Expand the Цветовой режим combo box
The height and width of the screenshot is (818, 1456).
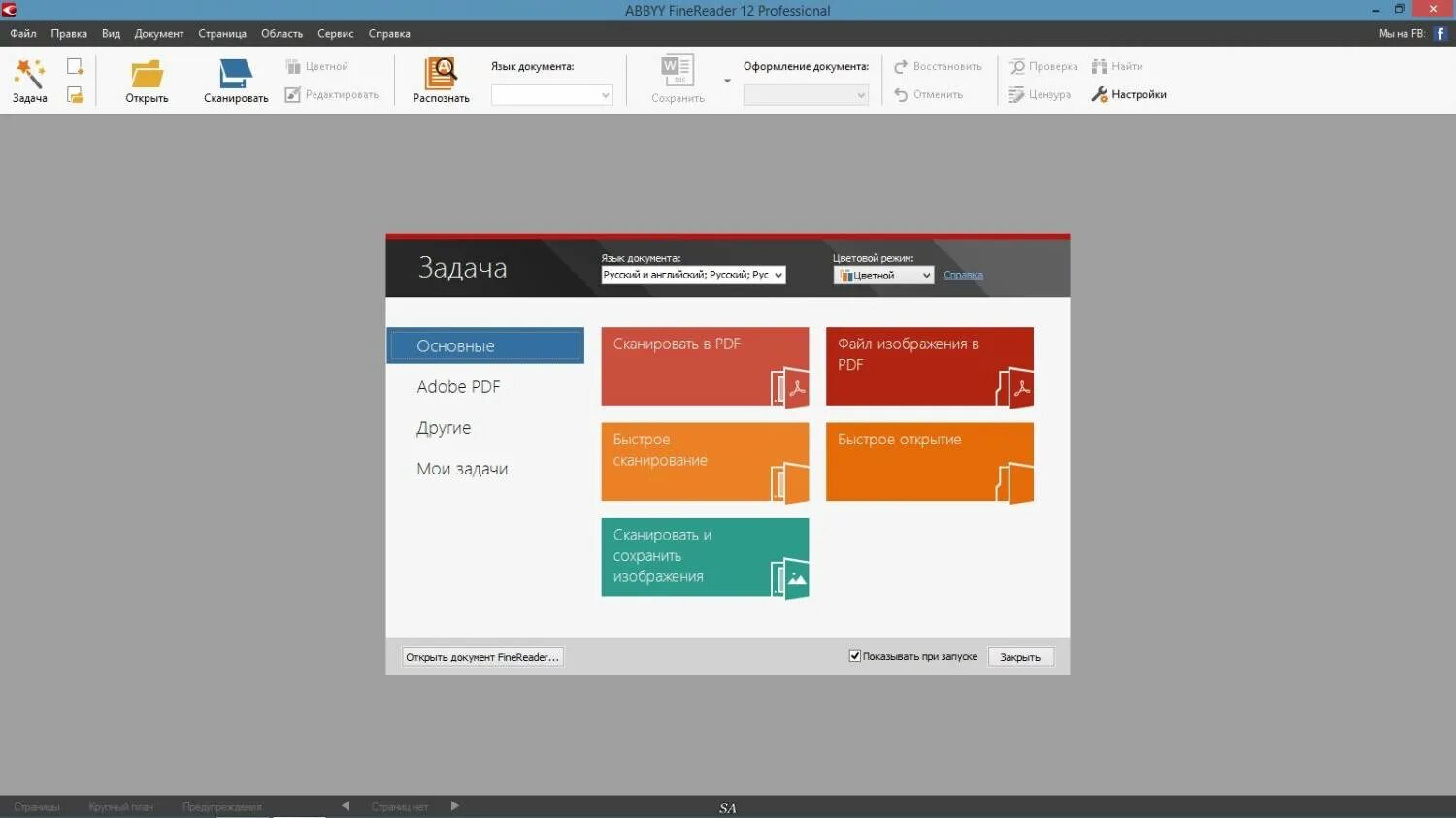point(883,276)
